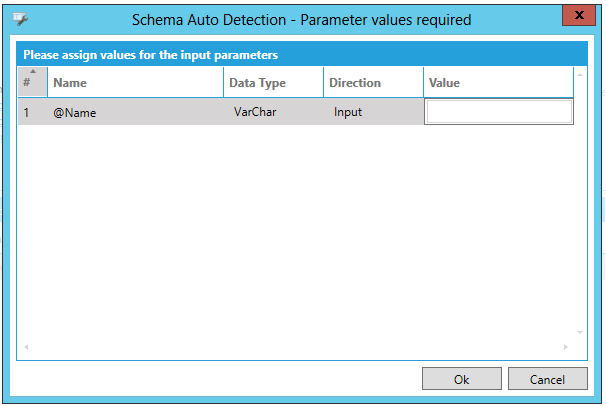Click the vertical scrollbar up arrow
This screenshot has height=406, width=606.
click(580, 74)
